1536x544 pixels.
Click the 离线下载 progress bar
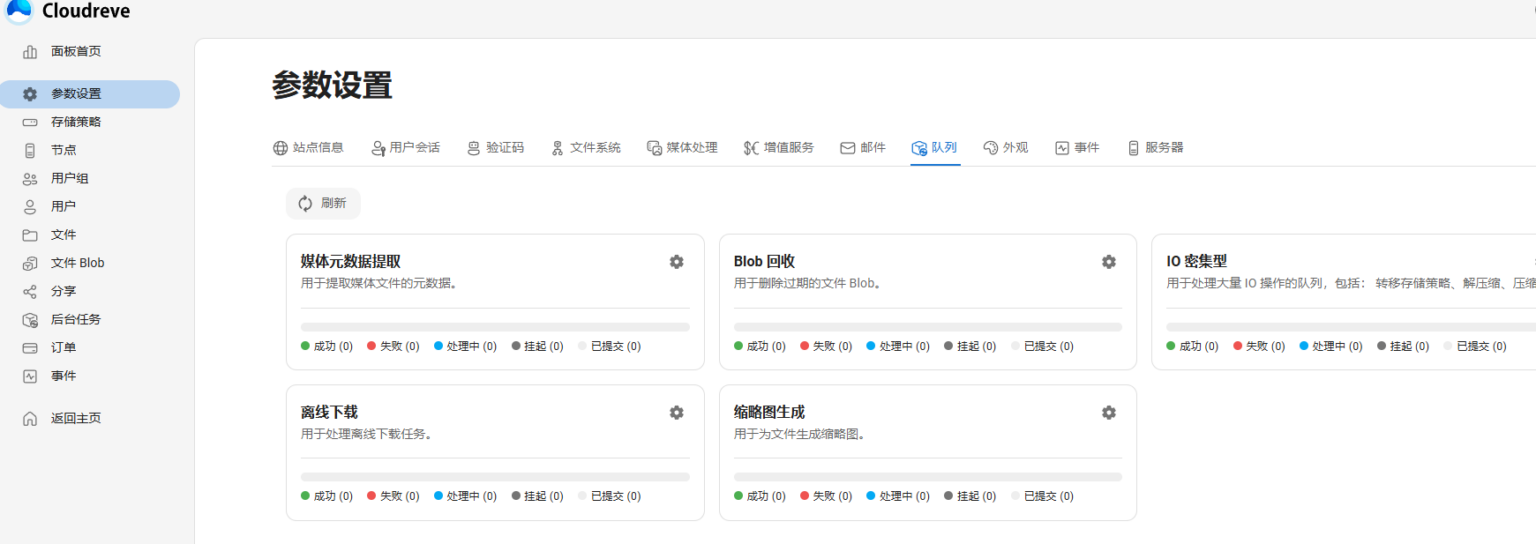[495, 477]
